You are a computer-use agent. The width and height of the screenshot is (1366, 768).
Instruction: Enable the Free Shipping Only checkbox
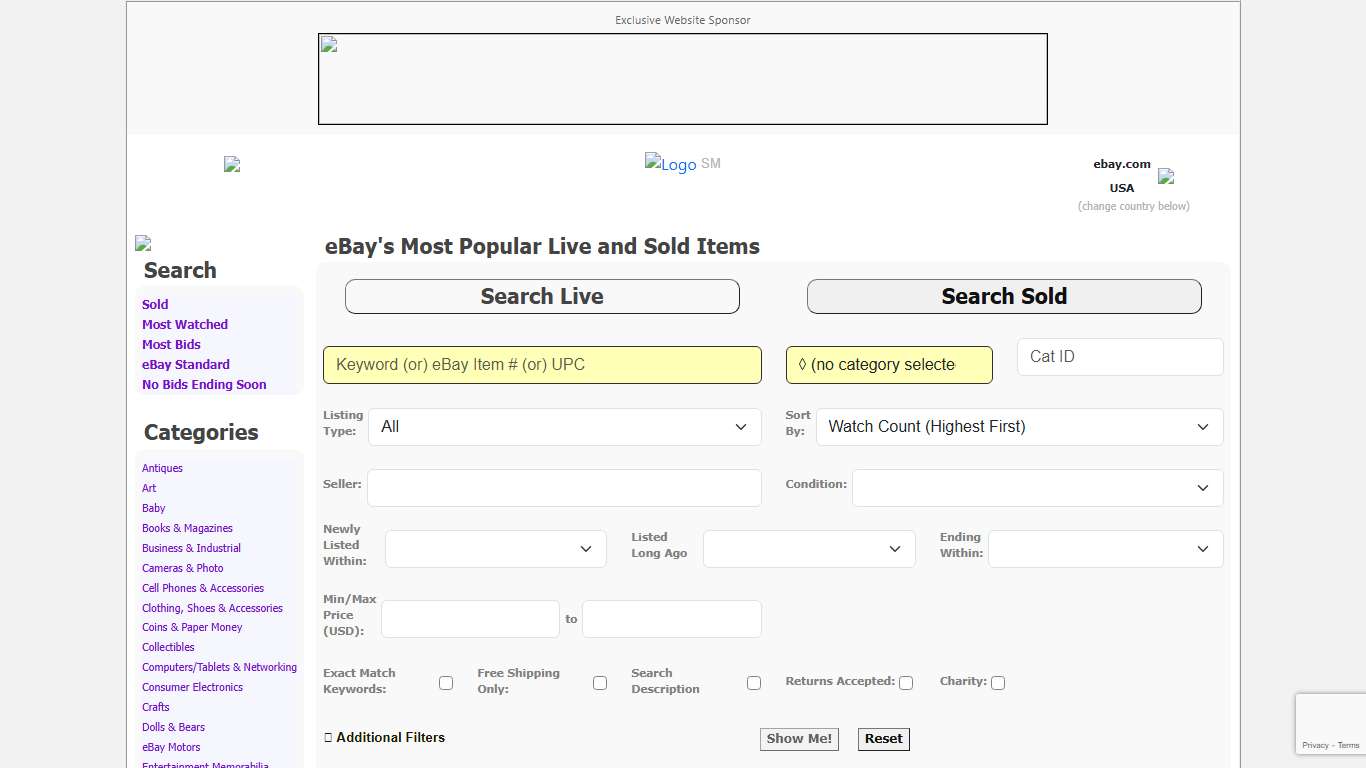600,682
